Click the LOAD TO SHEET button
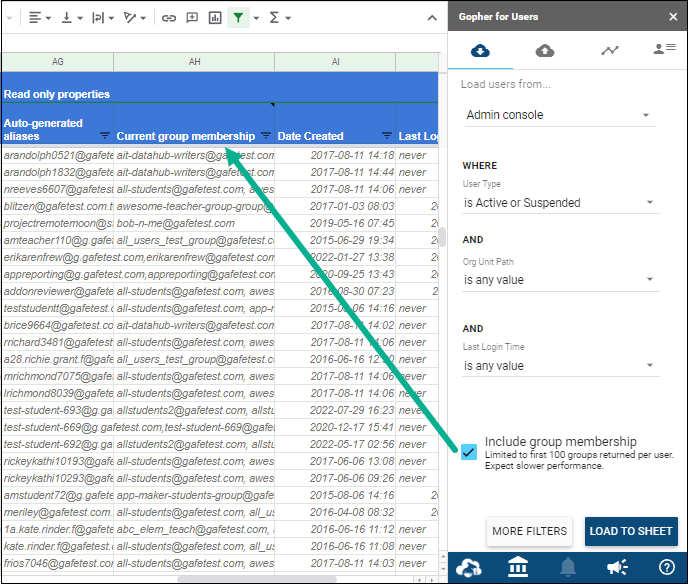Screen dimensions: 688x584 pyautogui.click(x=630, y=531)
